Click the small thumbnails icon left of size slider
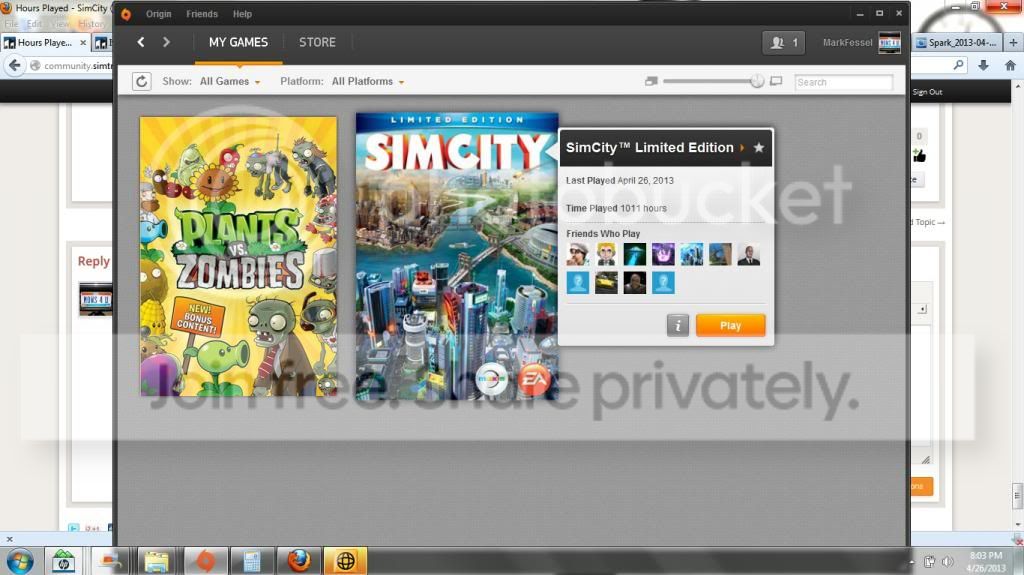This screenshot has width=1024, height=575. (x=651, y=81)
